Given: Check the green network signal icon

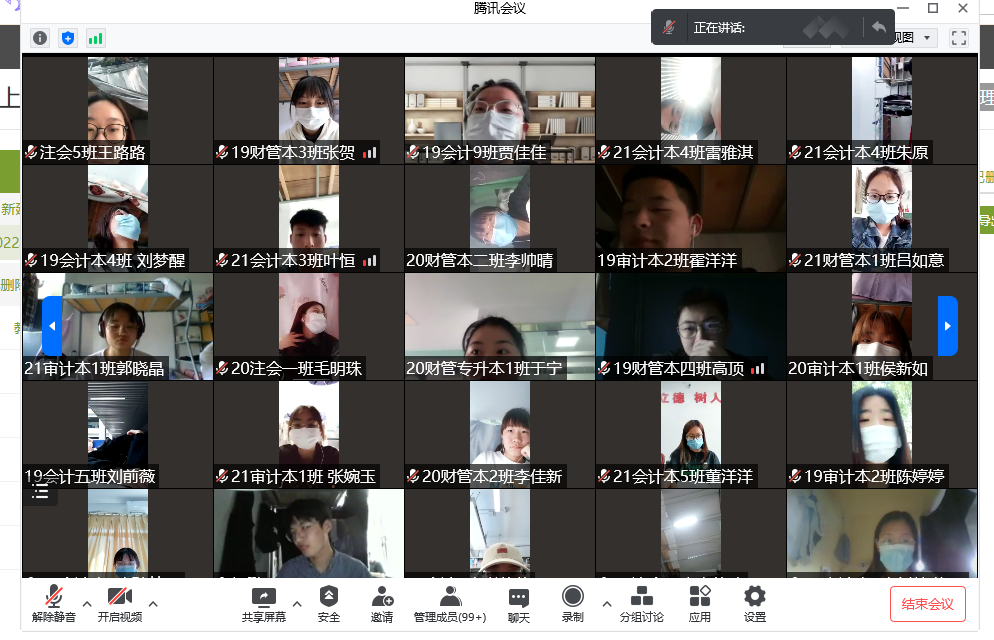Looking at the screenshot, I should tap(96, 38).
